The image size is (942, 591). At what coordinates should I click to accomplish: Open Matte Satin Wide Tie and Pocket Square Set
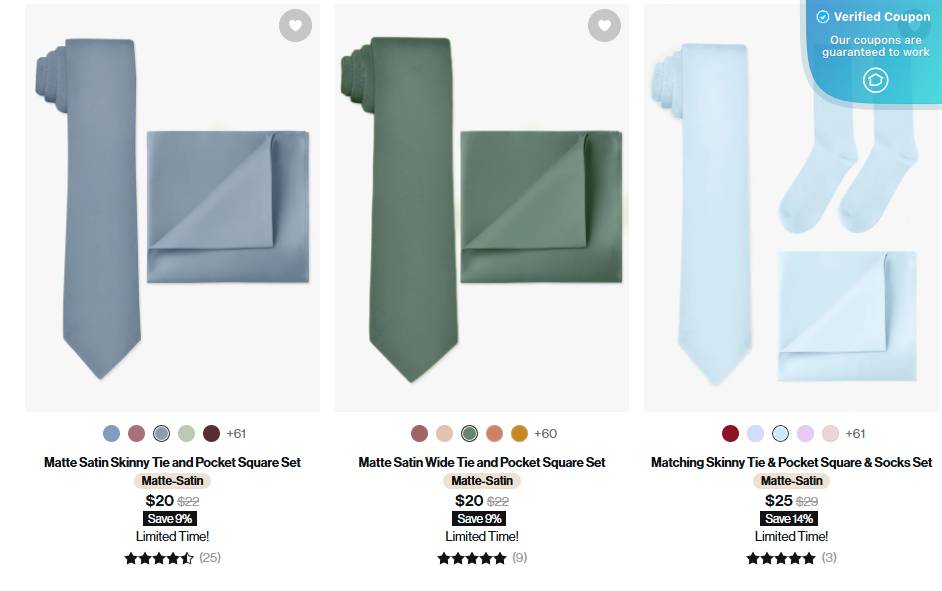coord(482,462)
